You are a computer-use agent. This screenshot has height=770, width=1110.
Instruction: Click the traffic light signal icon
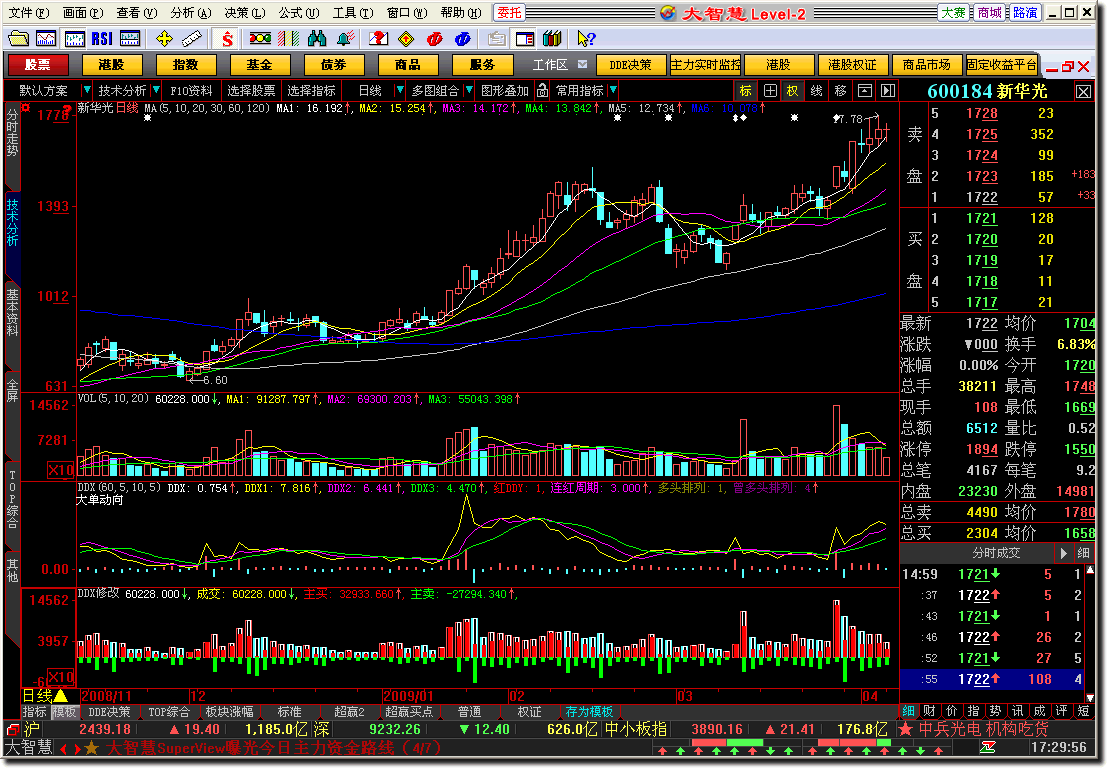tap(261, 39)
